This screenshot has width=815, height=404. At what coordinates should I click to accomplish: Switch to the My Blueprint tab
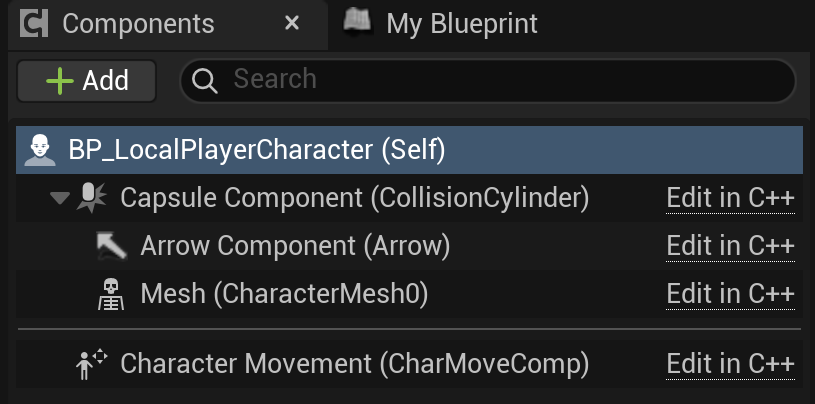pyautogui.click(x=461, y=23)
